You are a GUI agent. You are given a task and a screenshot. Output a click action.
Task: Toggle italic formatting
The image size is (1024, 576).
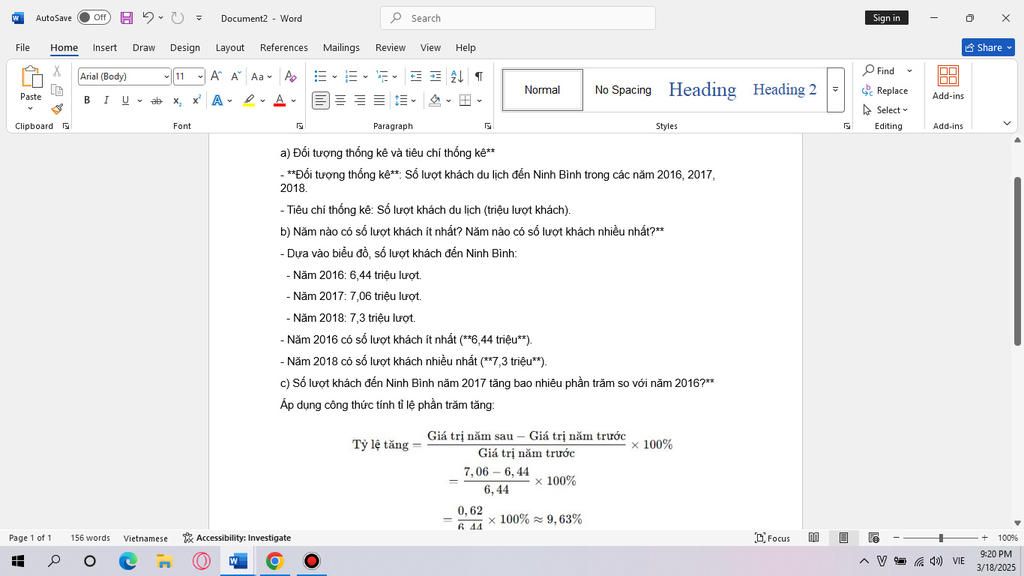click(106, 100)
